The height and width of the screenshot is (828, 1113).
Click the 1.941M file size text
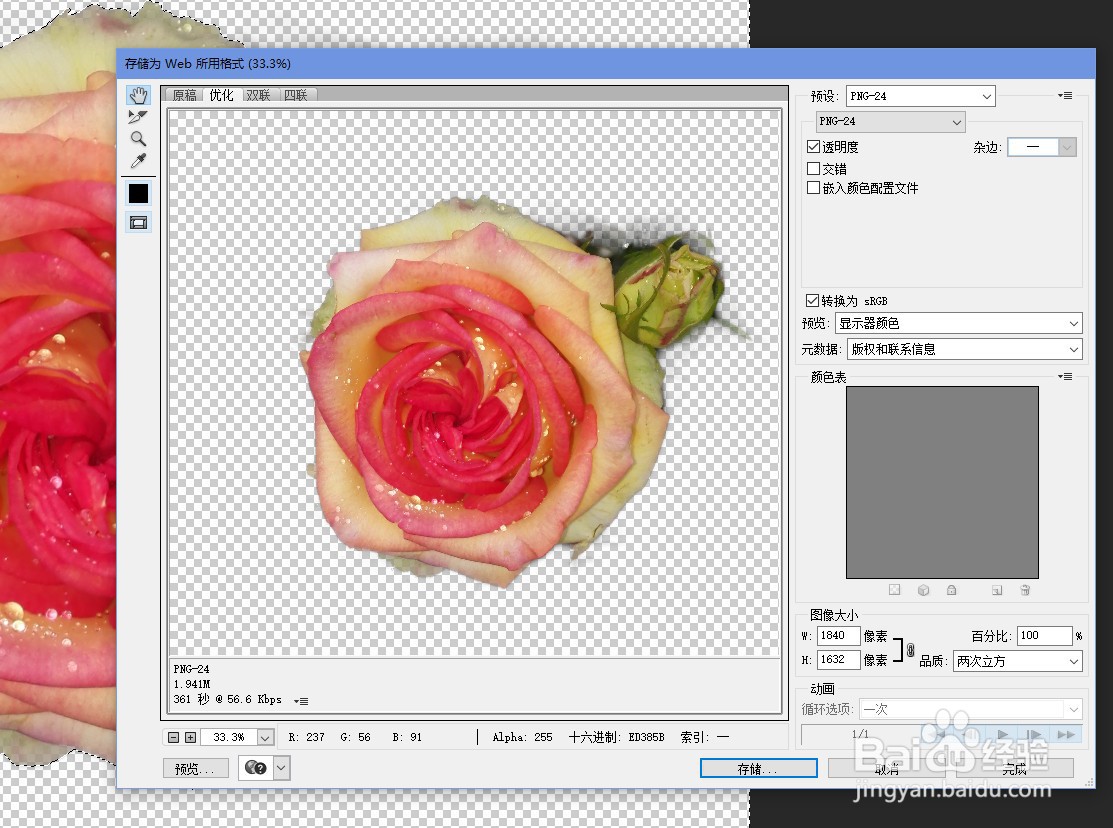click(192, 684)
